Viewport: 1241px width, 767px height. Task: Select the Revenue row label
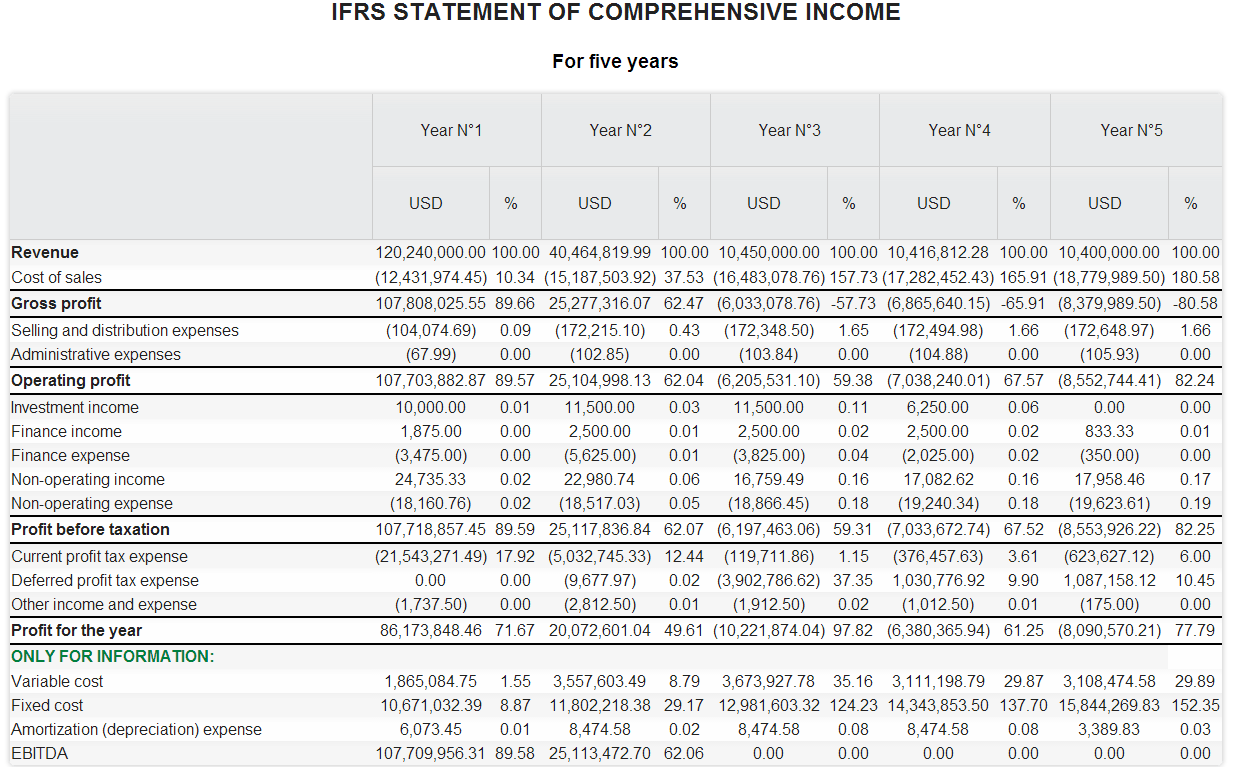45,252
